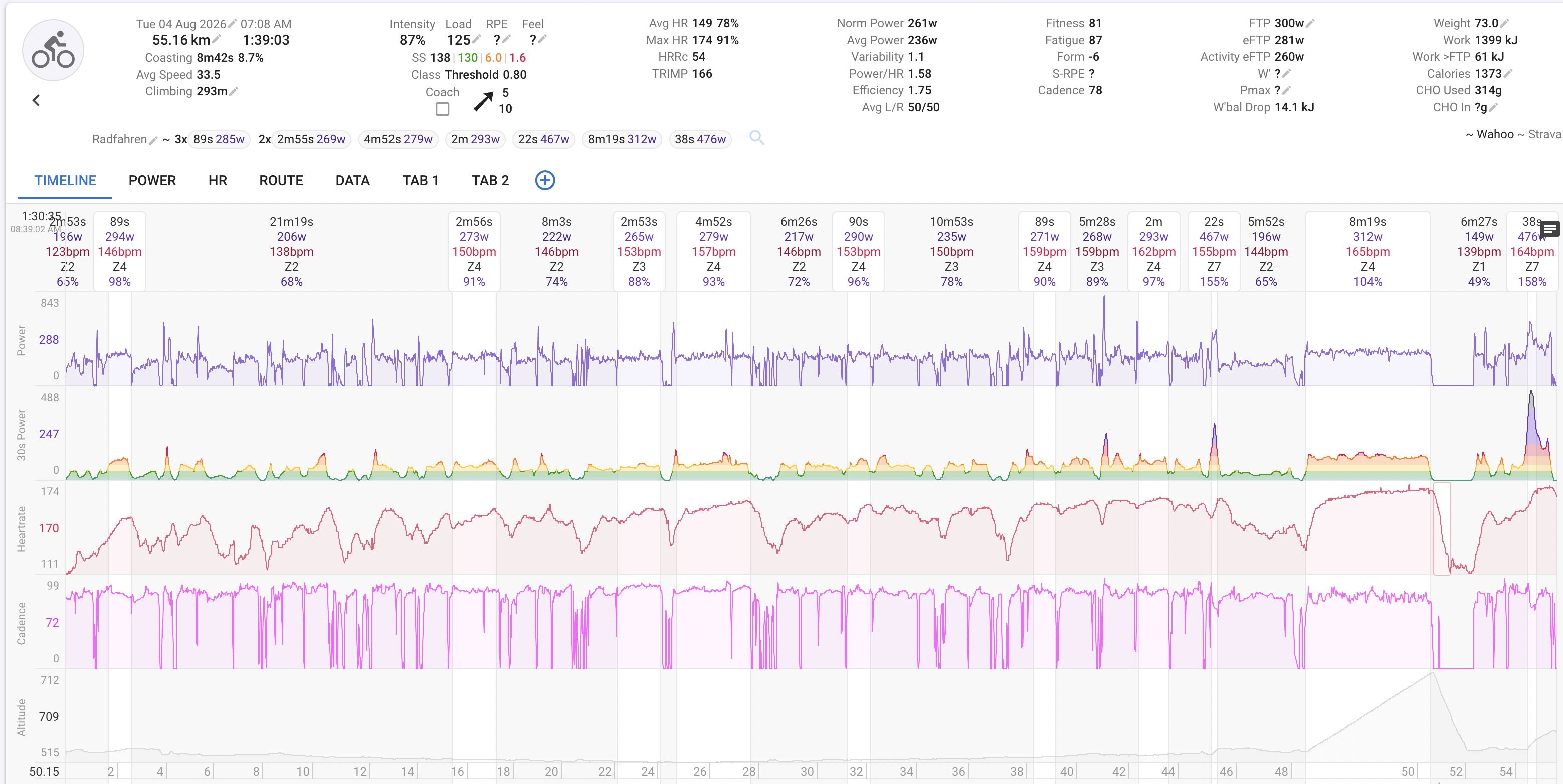The height and width of the screenshot is (784, 1563).
Task: Open the interval search magnifier icon
Action: pos(756,138)
